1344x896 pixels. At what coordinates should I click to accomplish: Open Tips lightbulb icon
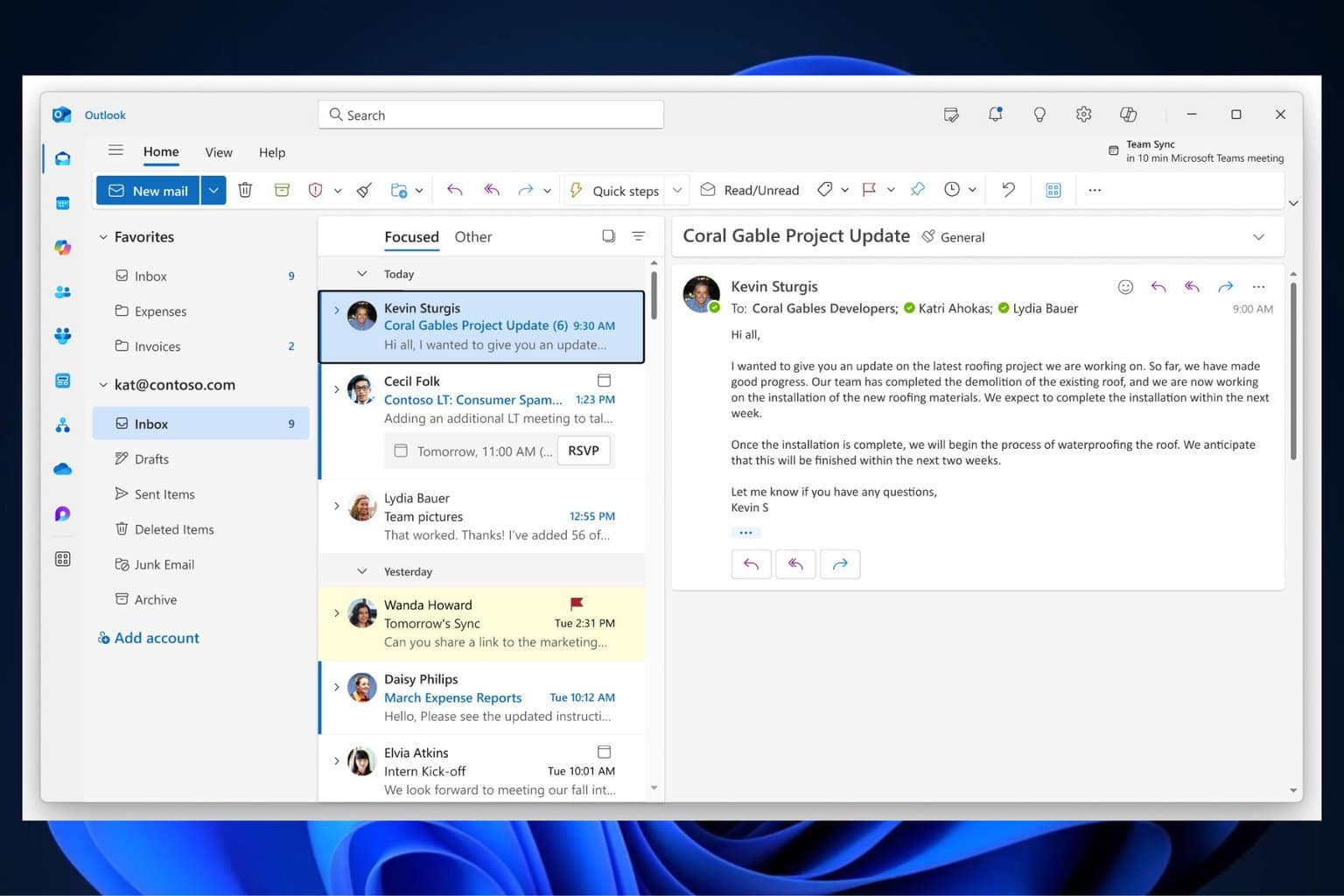(x=1039, y=115)
